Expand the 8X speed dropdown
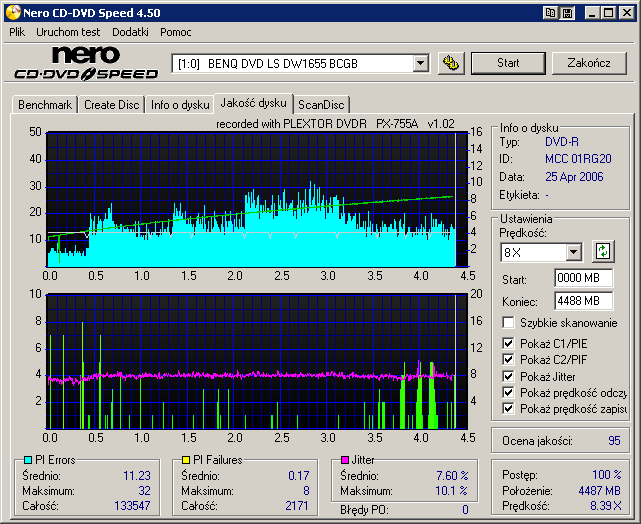This screenshot has width=641, height=524. [574, 252]
